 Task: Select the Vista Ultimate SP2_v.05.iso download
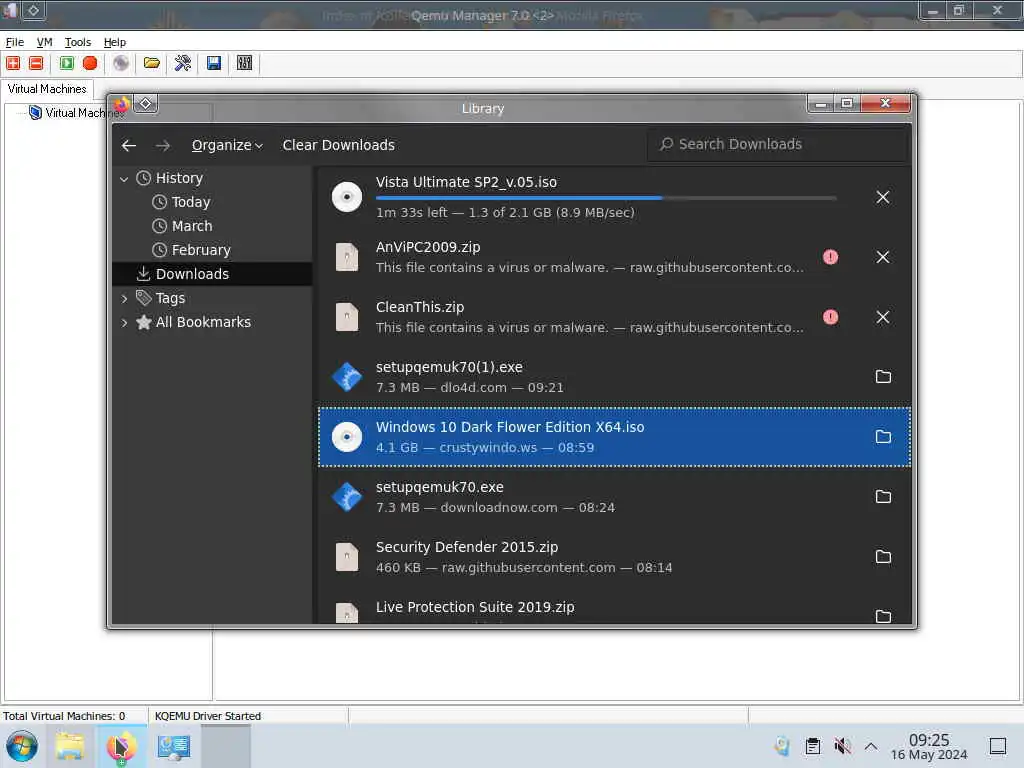coord(614,197)
